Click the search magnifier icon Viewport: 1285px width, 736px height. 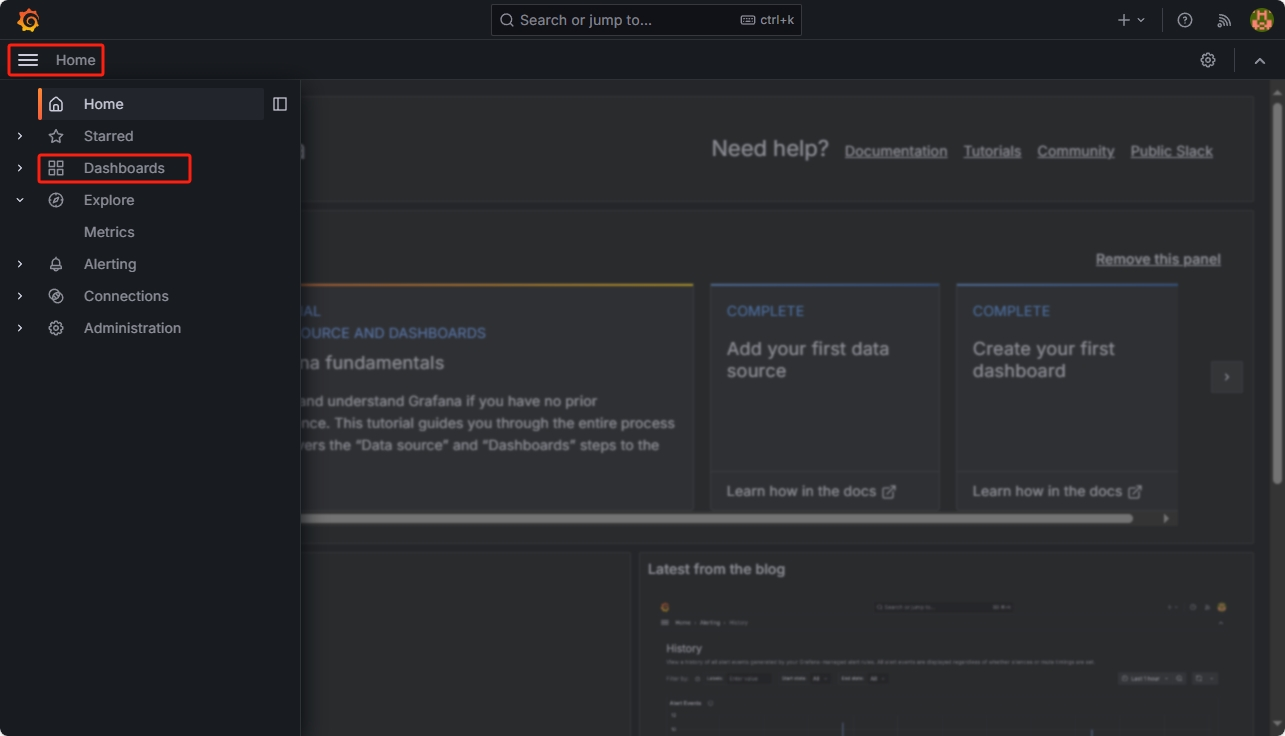tap(507, 20)
